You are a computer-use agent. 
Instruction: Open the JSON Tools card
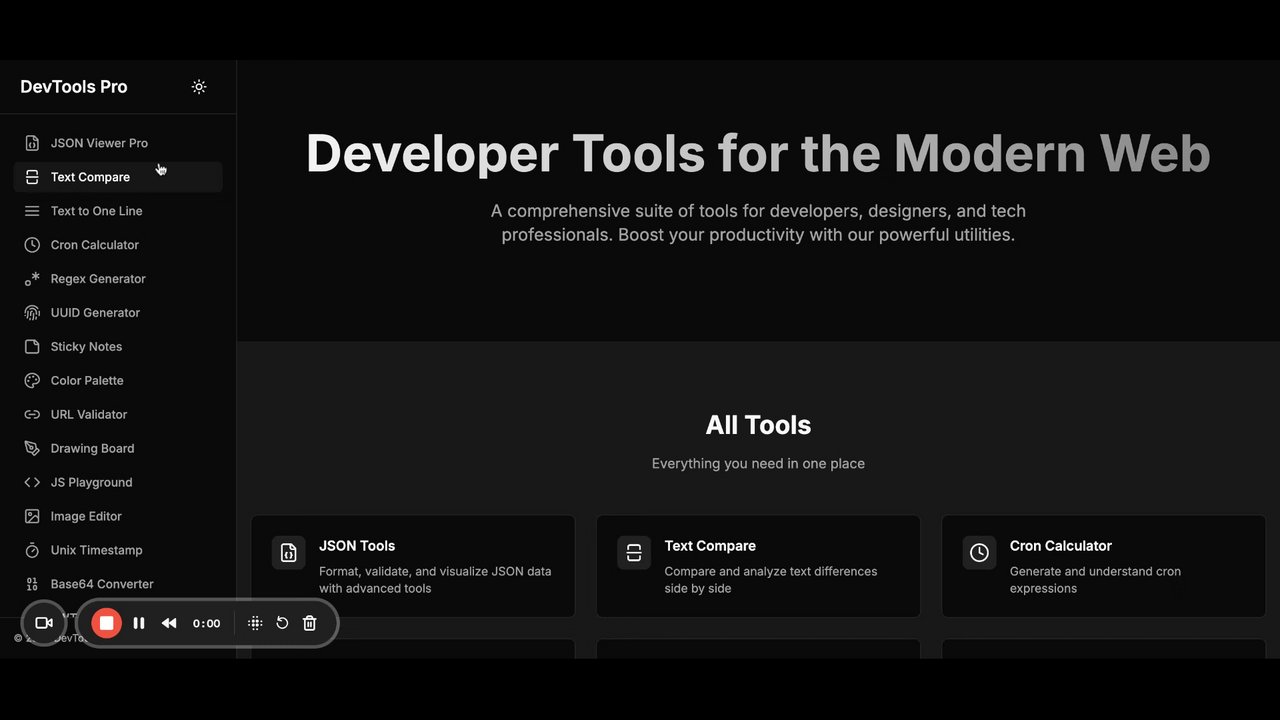[413, 566]
